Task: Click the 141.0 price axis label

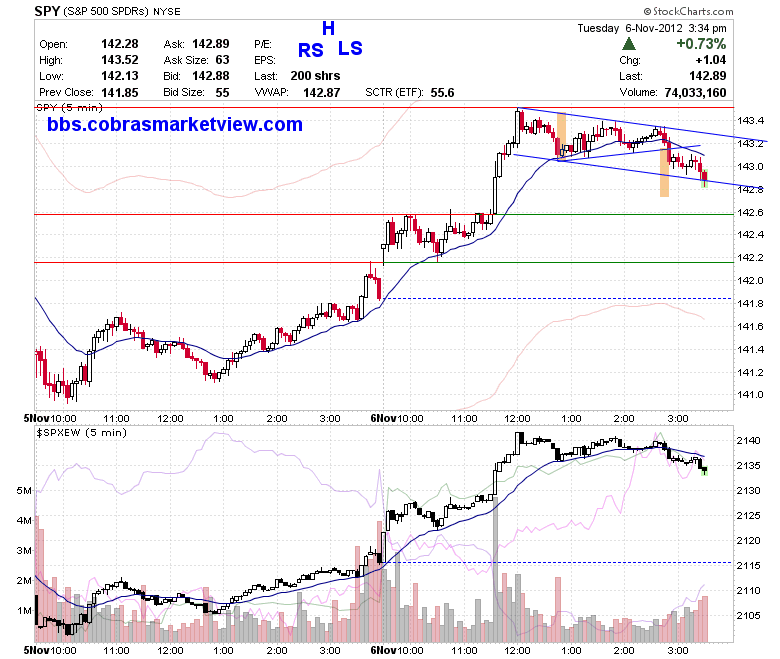Action: (x=750, y=395)
